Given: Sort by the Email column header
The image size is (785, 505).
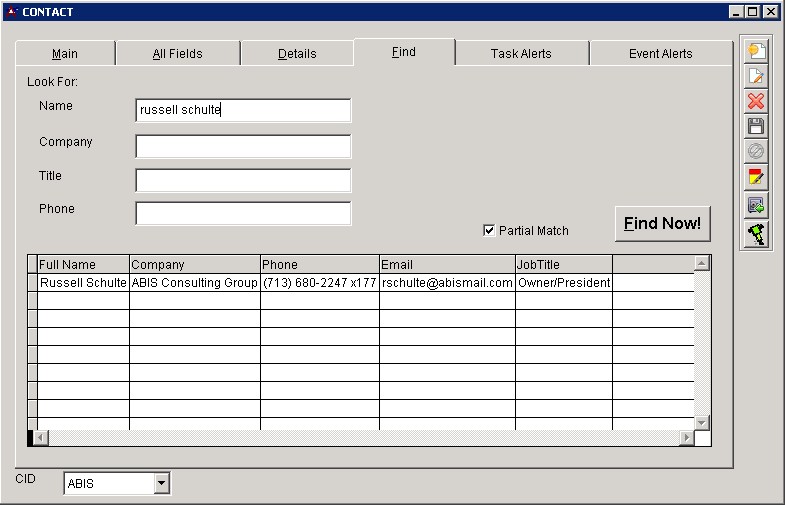Looking at the screenshot, I should point(445,265).
